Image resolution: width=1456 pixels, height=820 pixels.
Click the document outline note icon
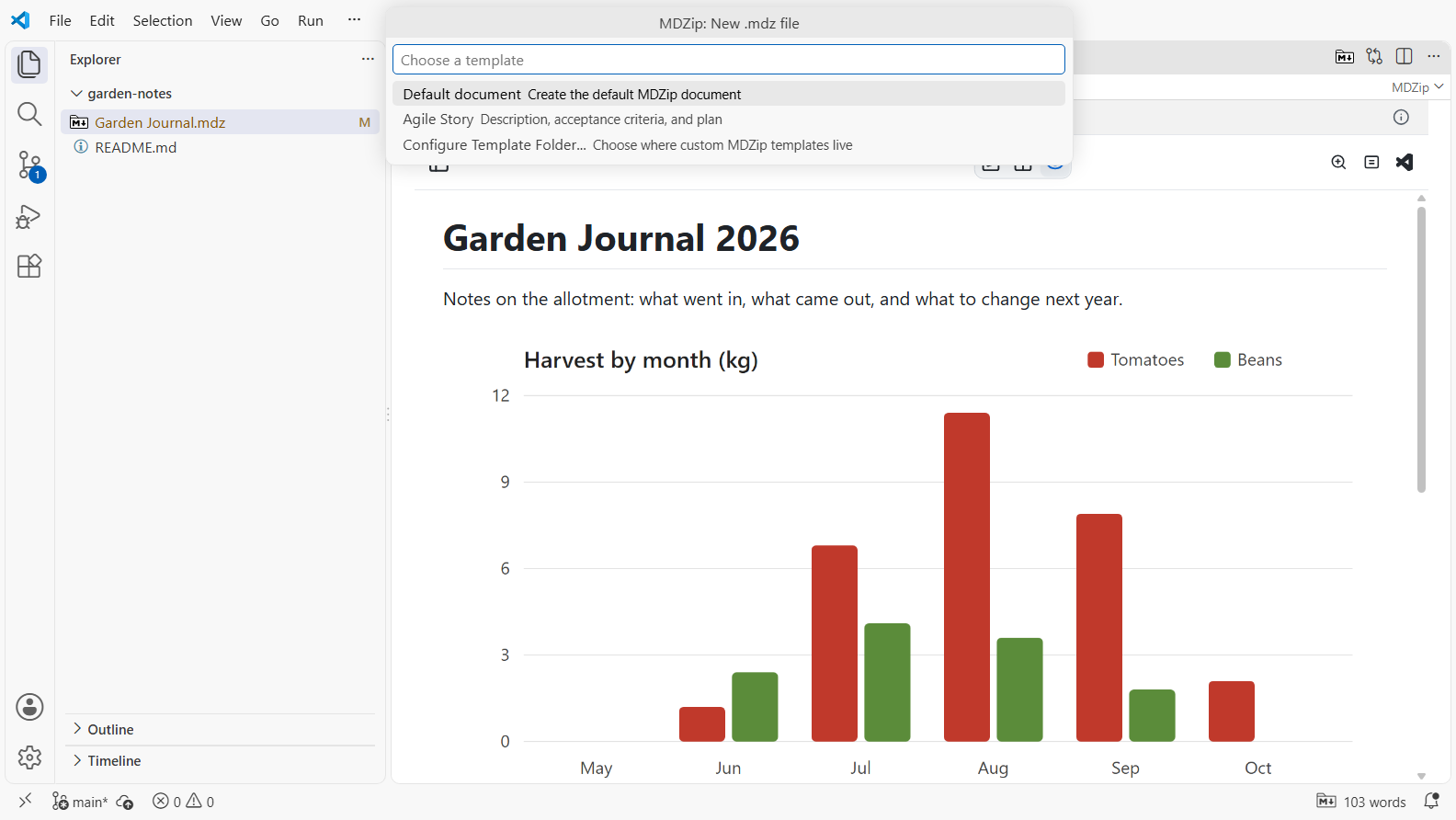point(1371,162)
